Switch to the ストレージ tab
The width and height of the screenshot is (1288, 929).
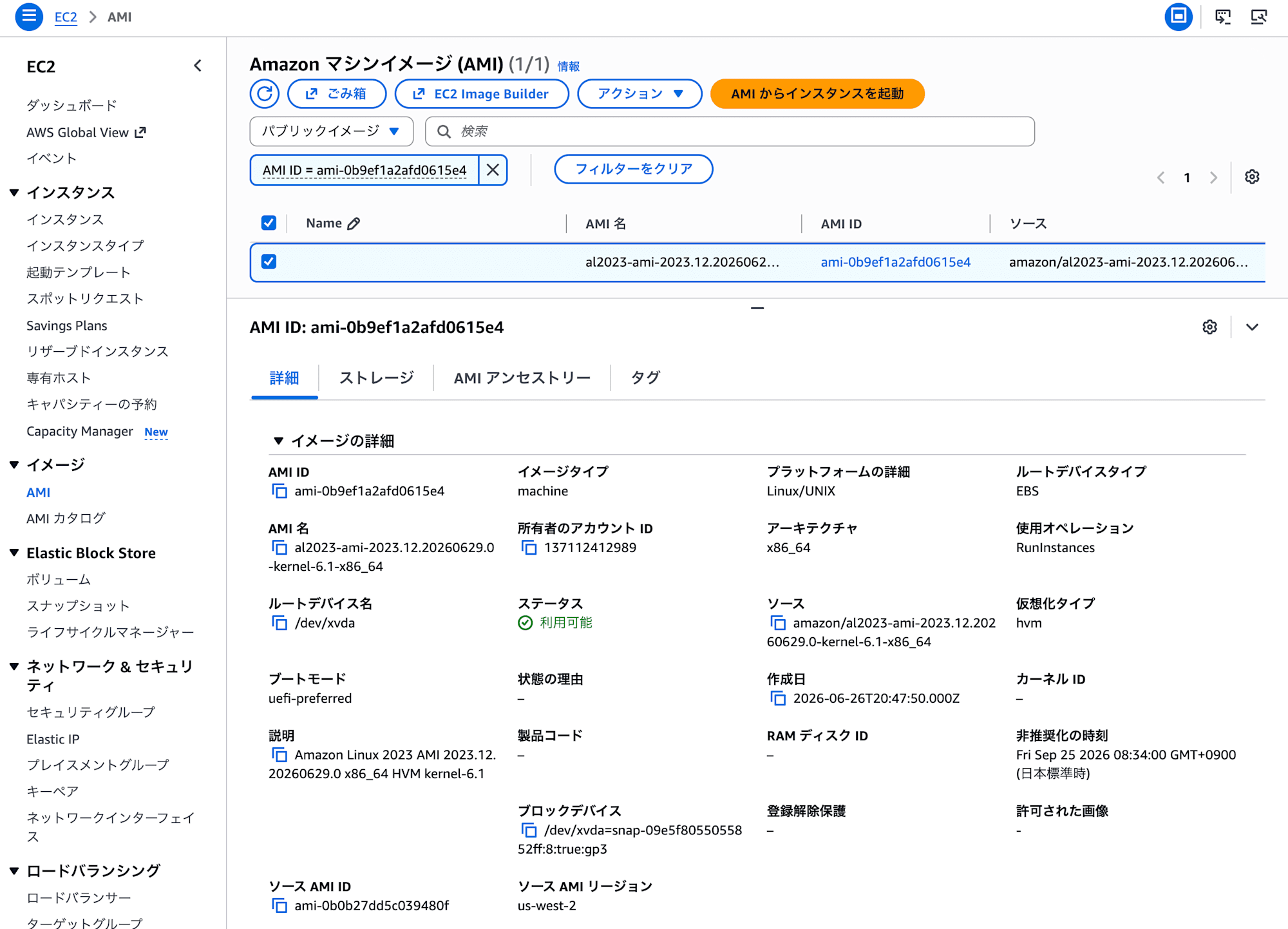(x=377, y=378)
